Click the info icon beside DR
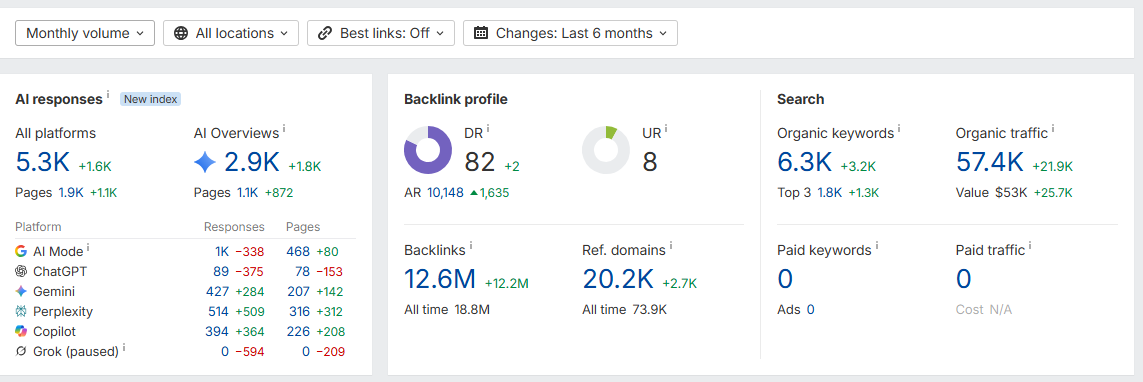1143x382 pixels. click(488, 129)
